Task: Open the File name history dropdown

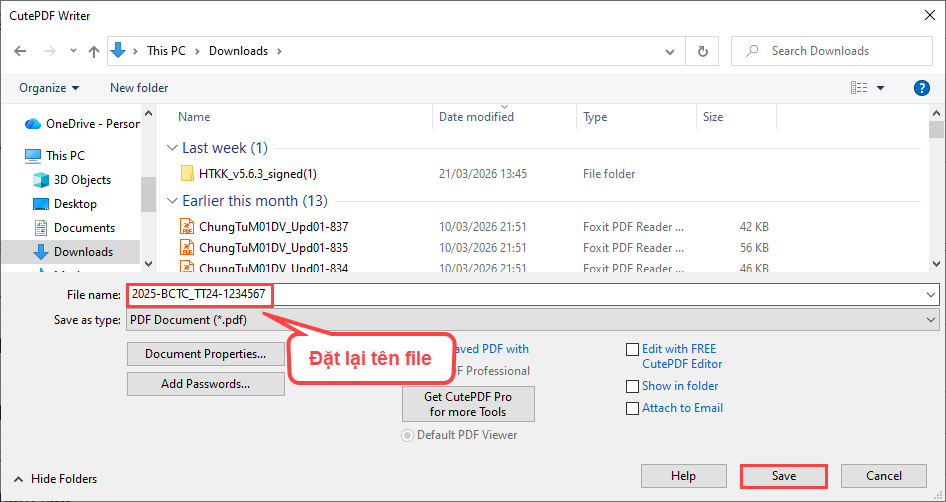Action: coord(932,295)
